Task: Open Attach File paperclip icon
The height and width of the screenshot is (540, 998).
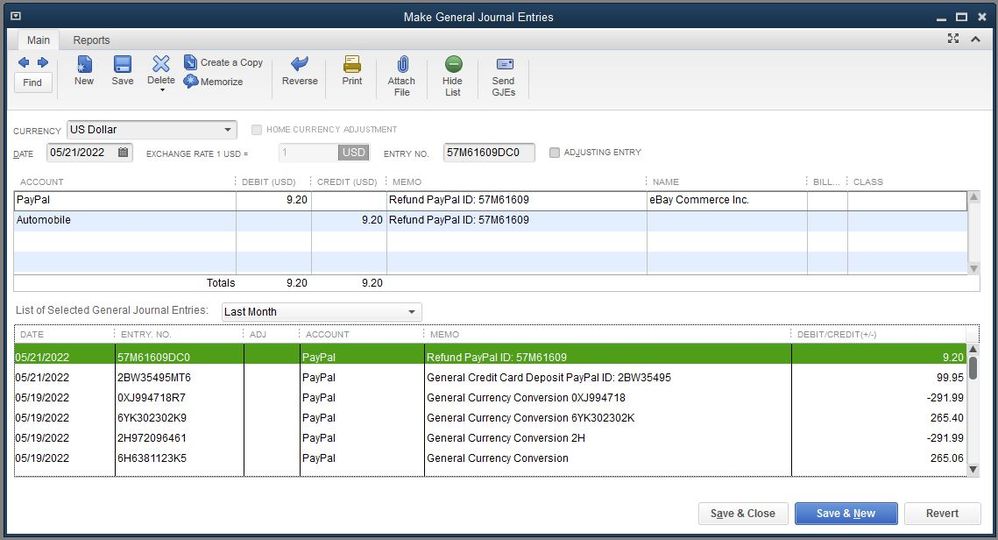Action: point(401,66)
